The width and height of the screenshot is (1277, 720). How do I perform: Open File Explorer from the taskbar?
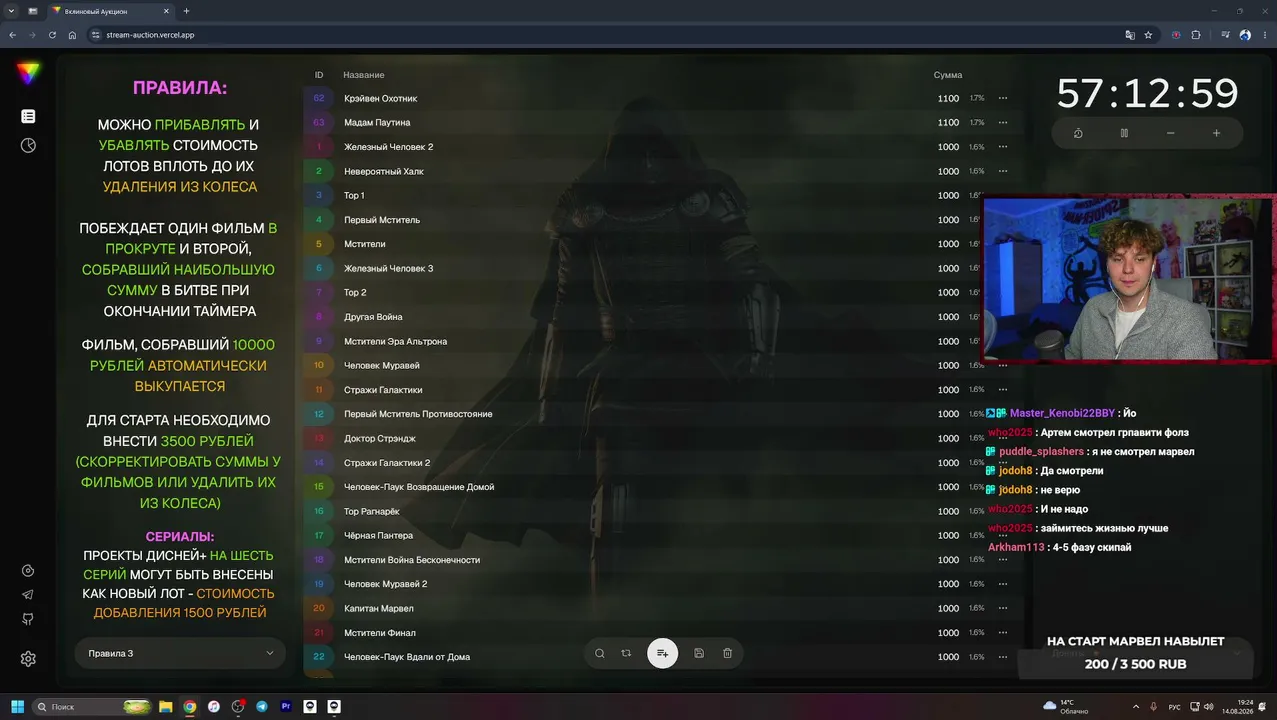pyautogui.click(x=166, y=706)
